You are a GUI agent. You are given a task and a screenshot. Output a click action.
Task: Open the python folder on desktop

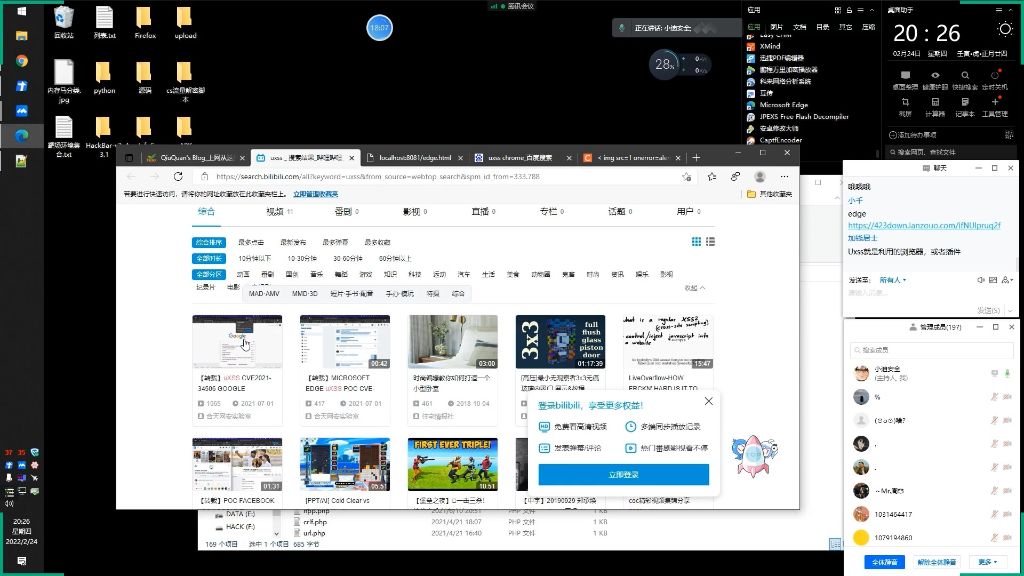click(x=104, y=78)
